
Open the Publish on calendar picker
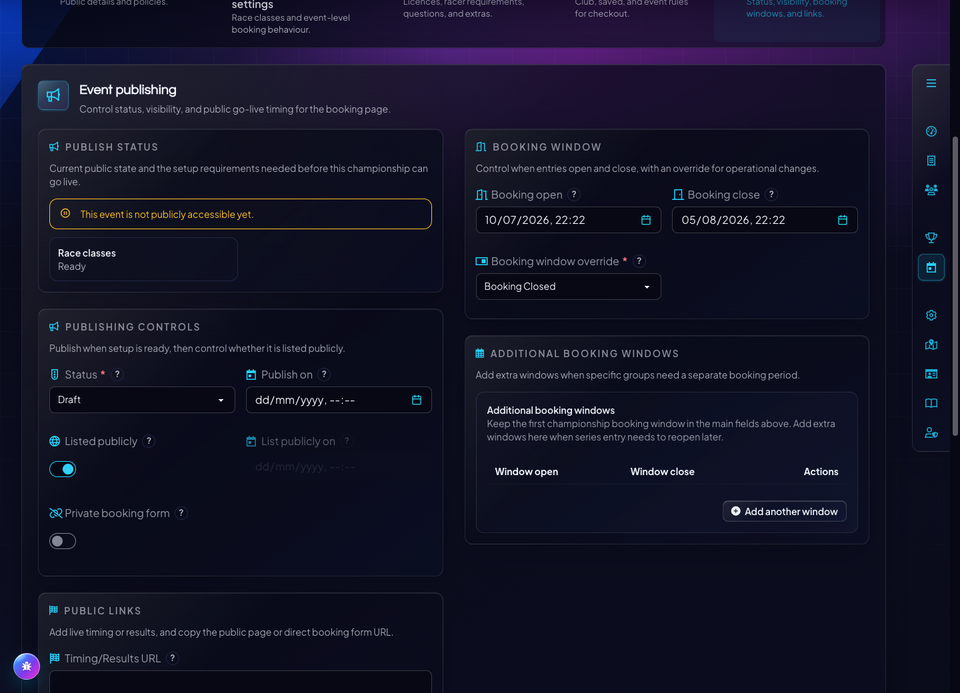(x=416, y=400)
